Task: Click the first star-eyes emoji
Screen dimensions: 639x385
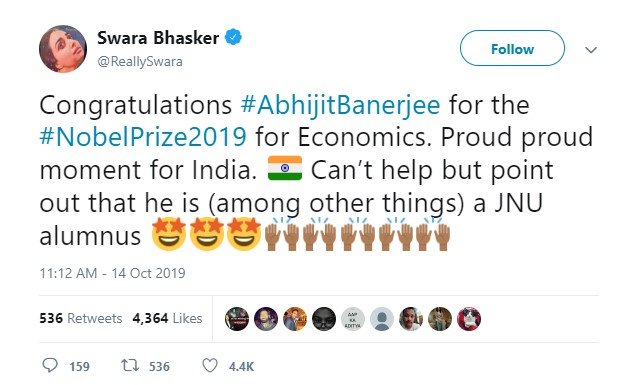Action: [169, 234]
